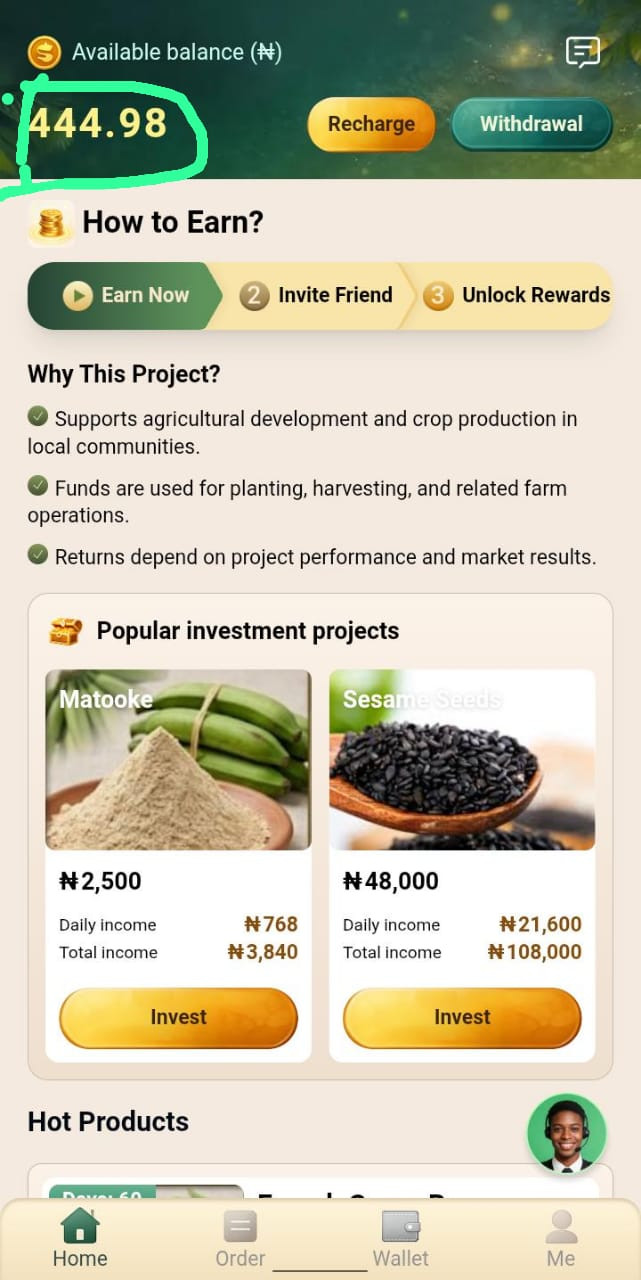Tap the treasure chest icon beside Popular projects
Screen dimensions: 641x1280
pyautogui.click(x=66, y=631)
